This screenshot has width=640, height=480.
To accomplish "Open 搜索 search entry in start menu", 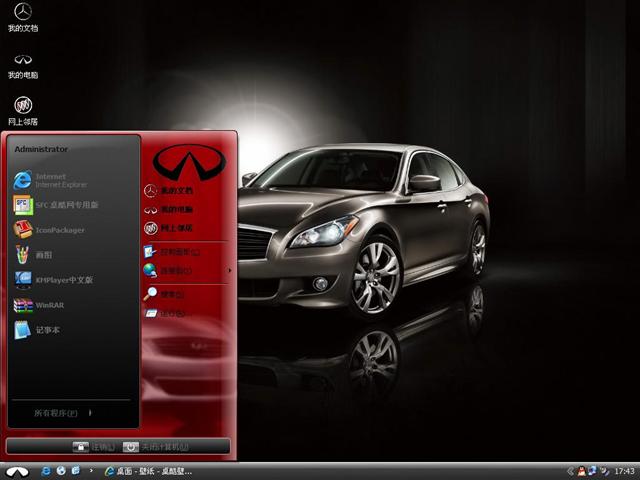I will (x=163, y=294).
